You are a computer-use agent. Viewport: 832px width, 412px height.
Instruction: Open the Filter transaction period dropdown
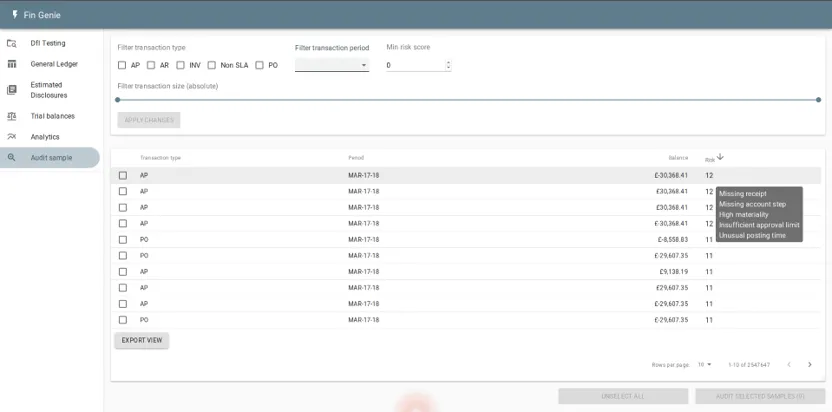click(332, 65)
